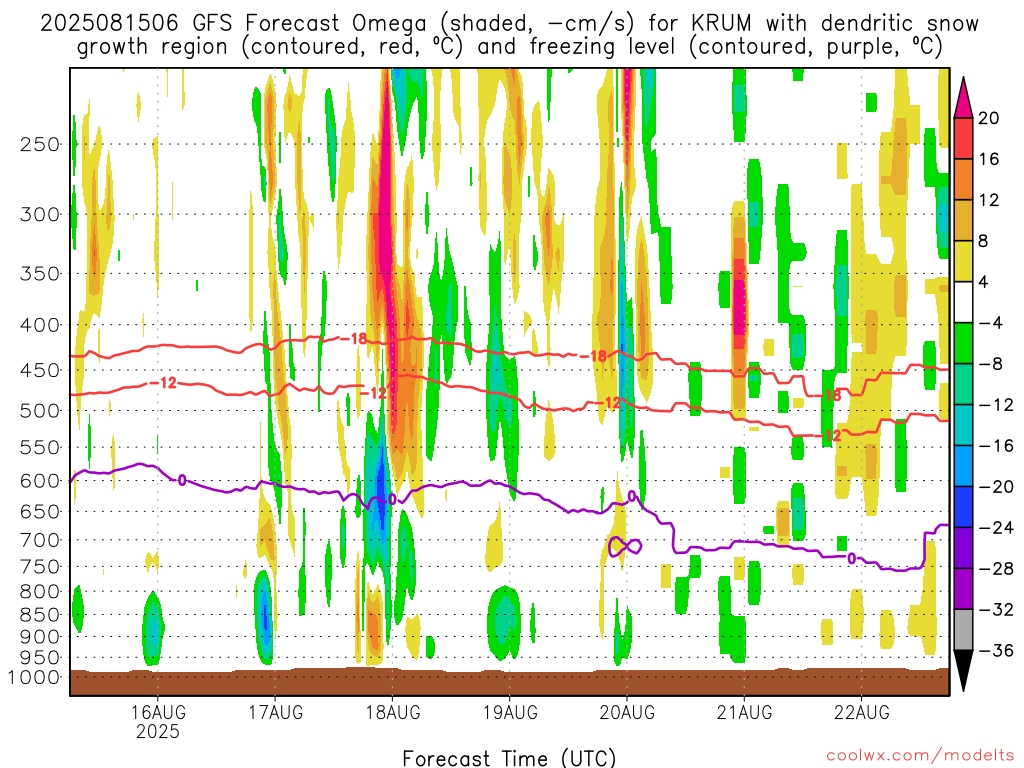Click the 950 pressure level label
The height and width of the screenshot is (768, 1024).
coord(40,658)
